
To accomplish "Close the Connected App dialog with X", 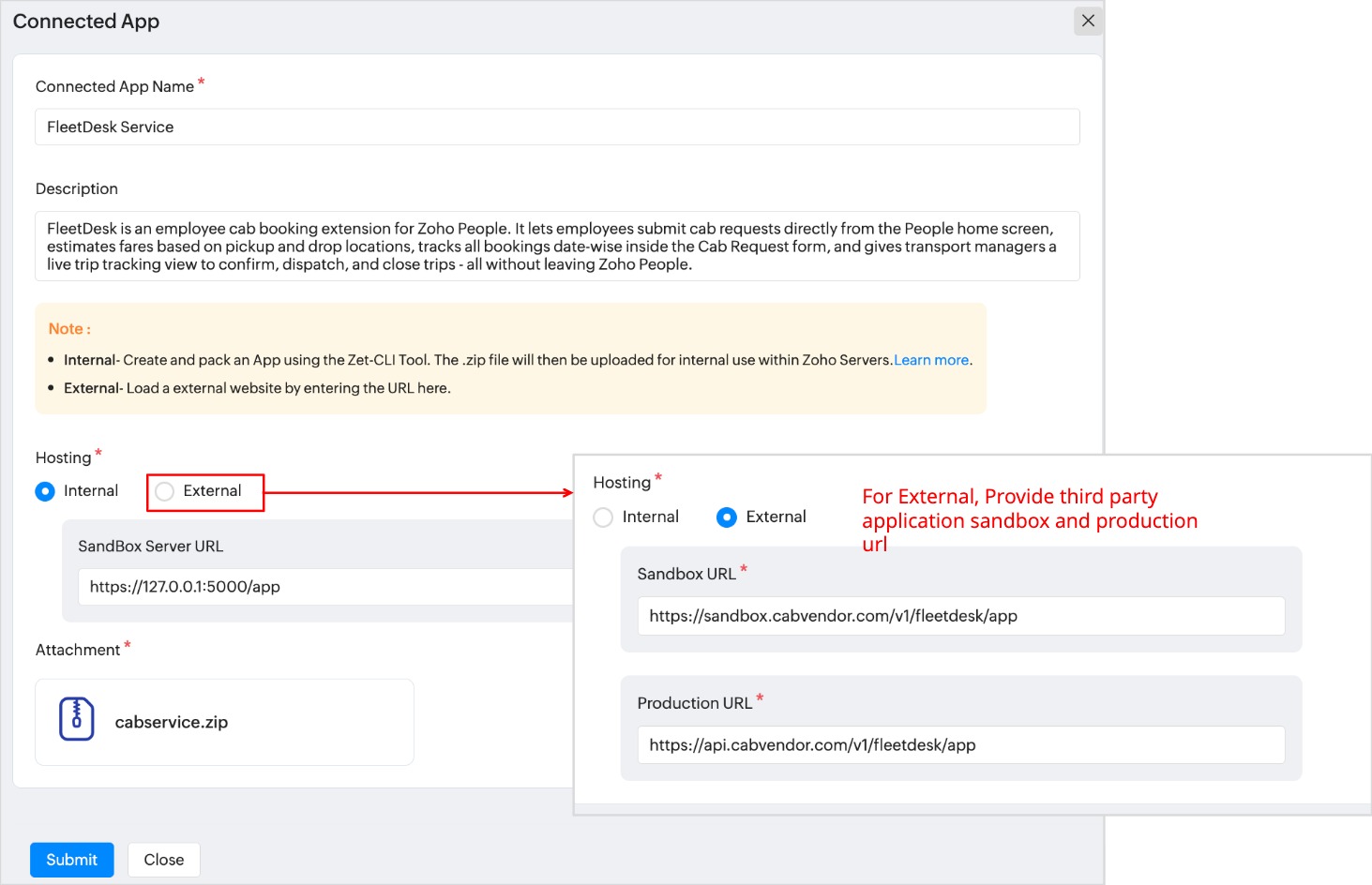I will 1088,21.
